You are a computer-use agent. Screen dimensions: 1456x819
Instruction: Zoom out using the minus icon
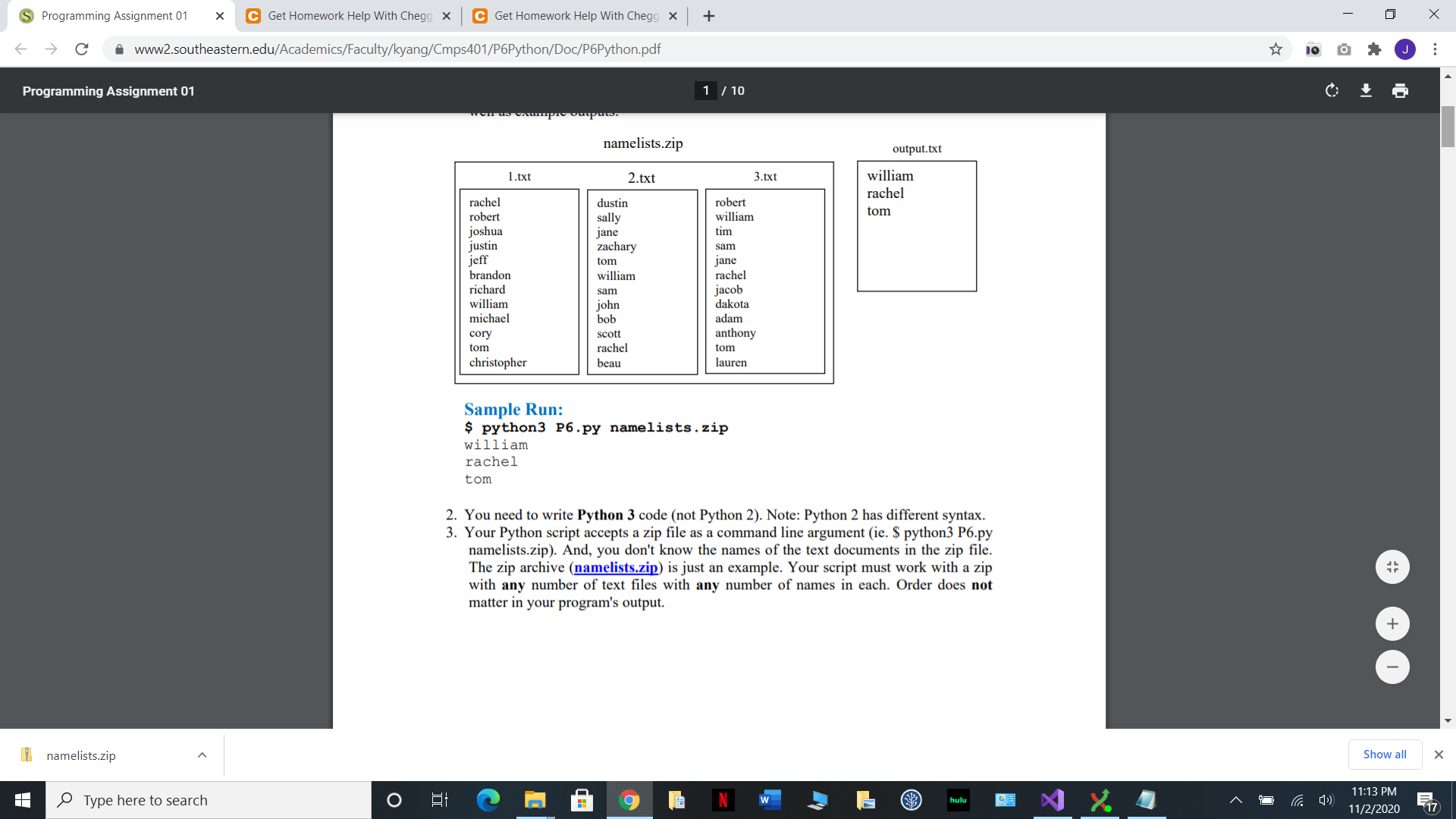pyautogui.click(x=1392, y=667)
